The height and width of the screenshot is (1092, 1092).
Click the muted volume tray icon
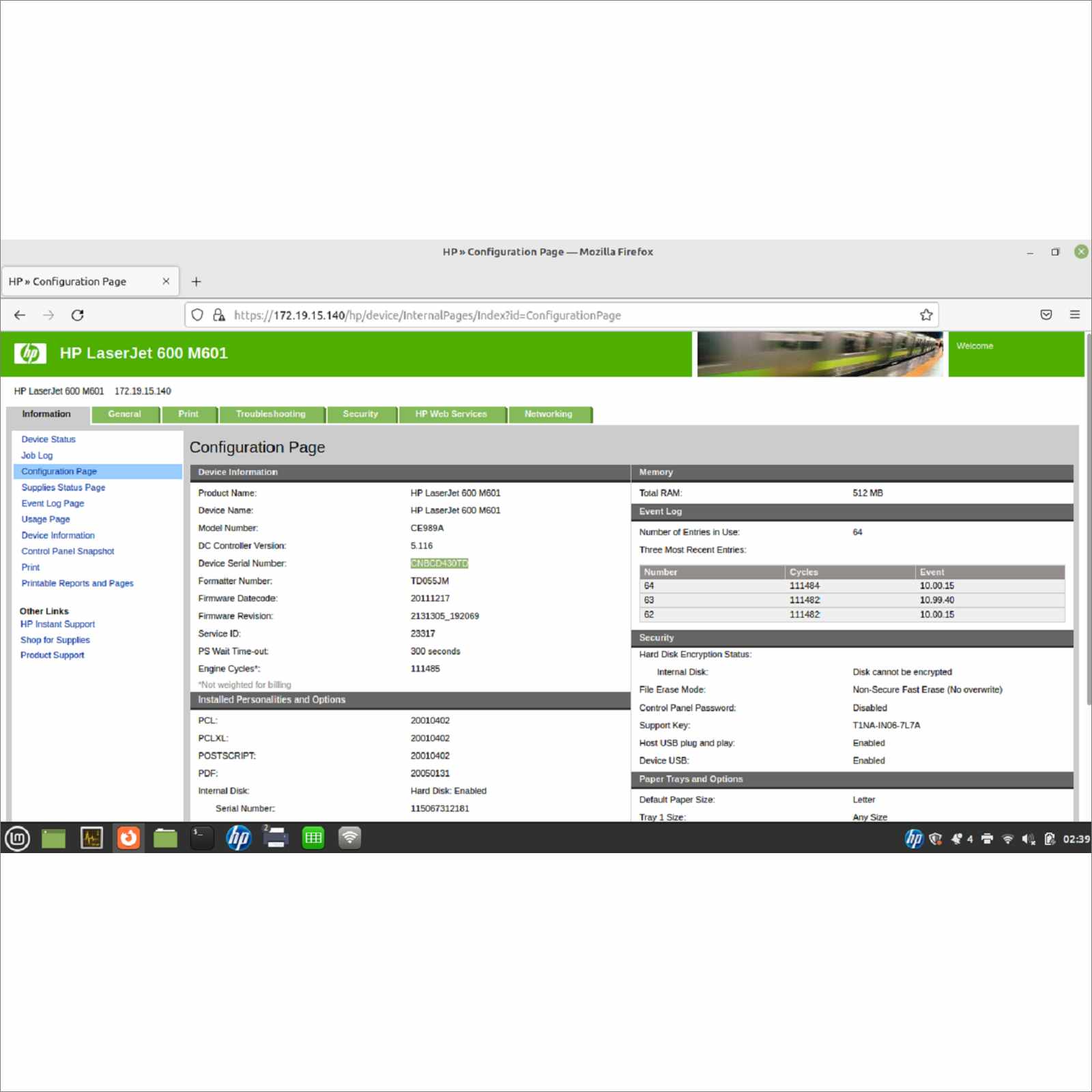[1029, 839]
